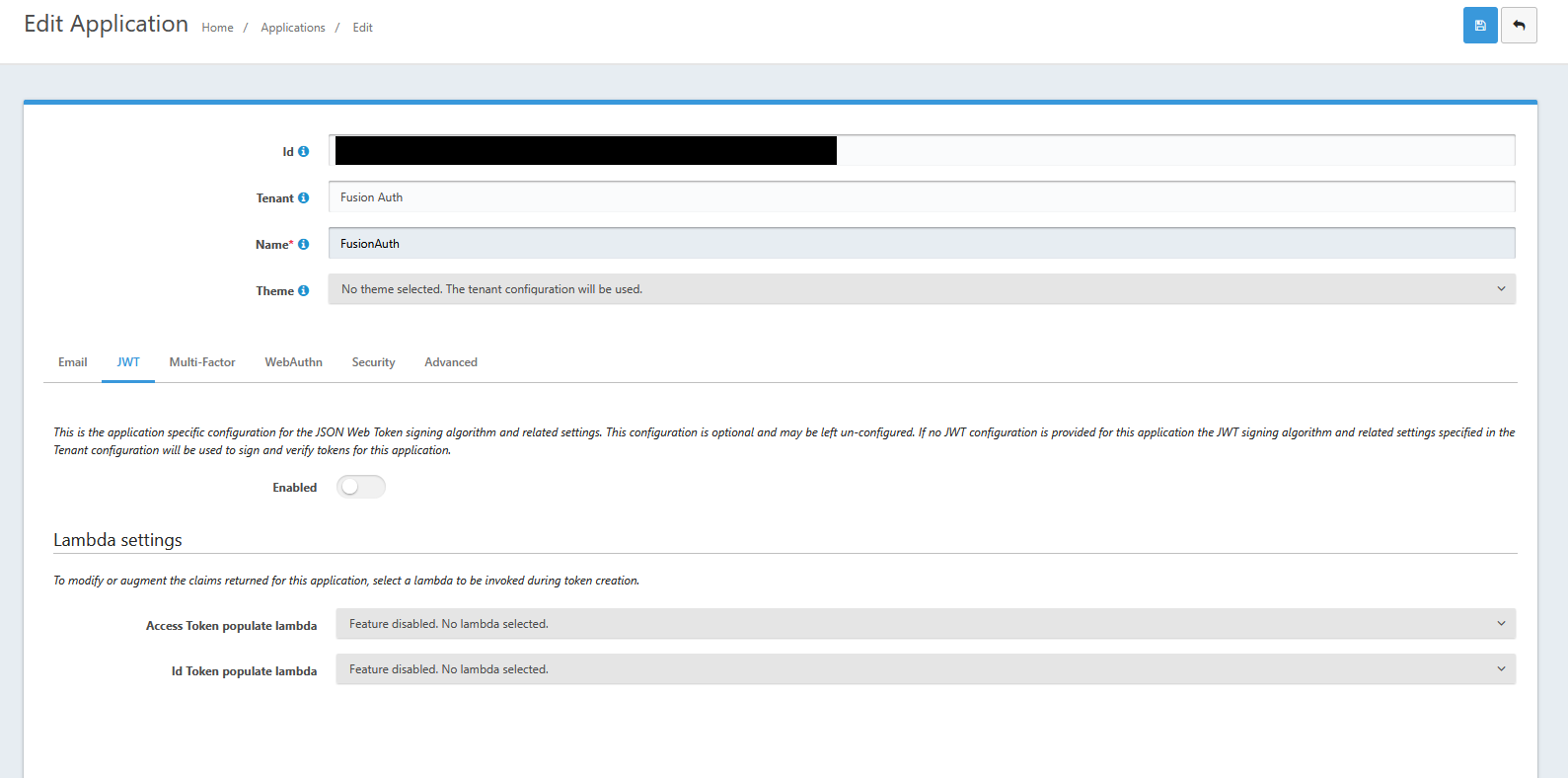Switch to the Security tab

[374, 362]
